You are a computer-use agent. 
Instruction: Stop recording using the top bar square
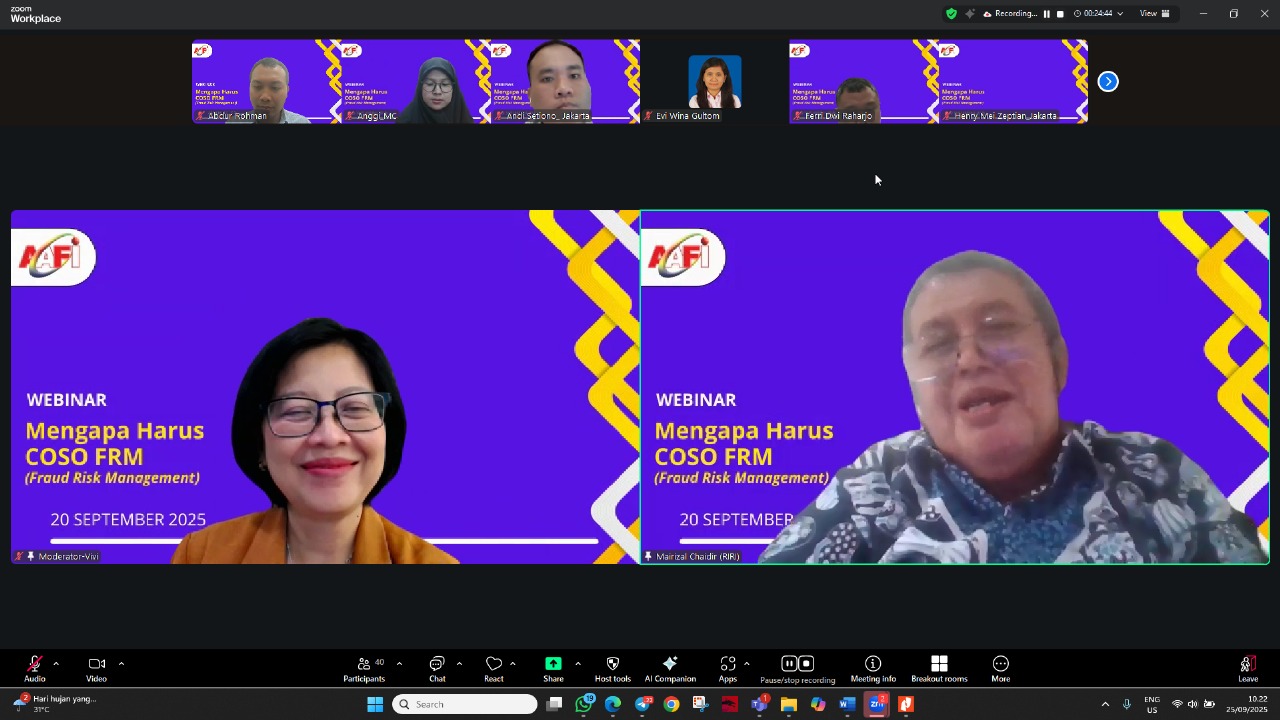1060,14
